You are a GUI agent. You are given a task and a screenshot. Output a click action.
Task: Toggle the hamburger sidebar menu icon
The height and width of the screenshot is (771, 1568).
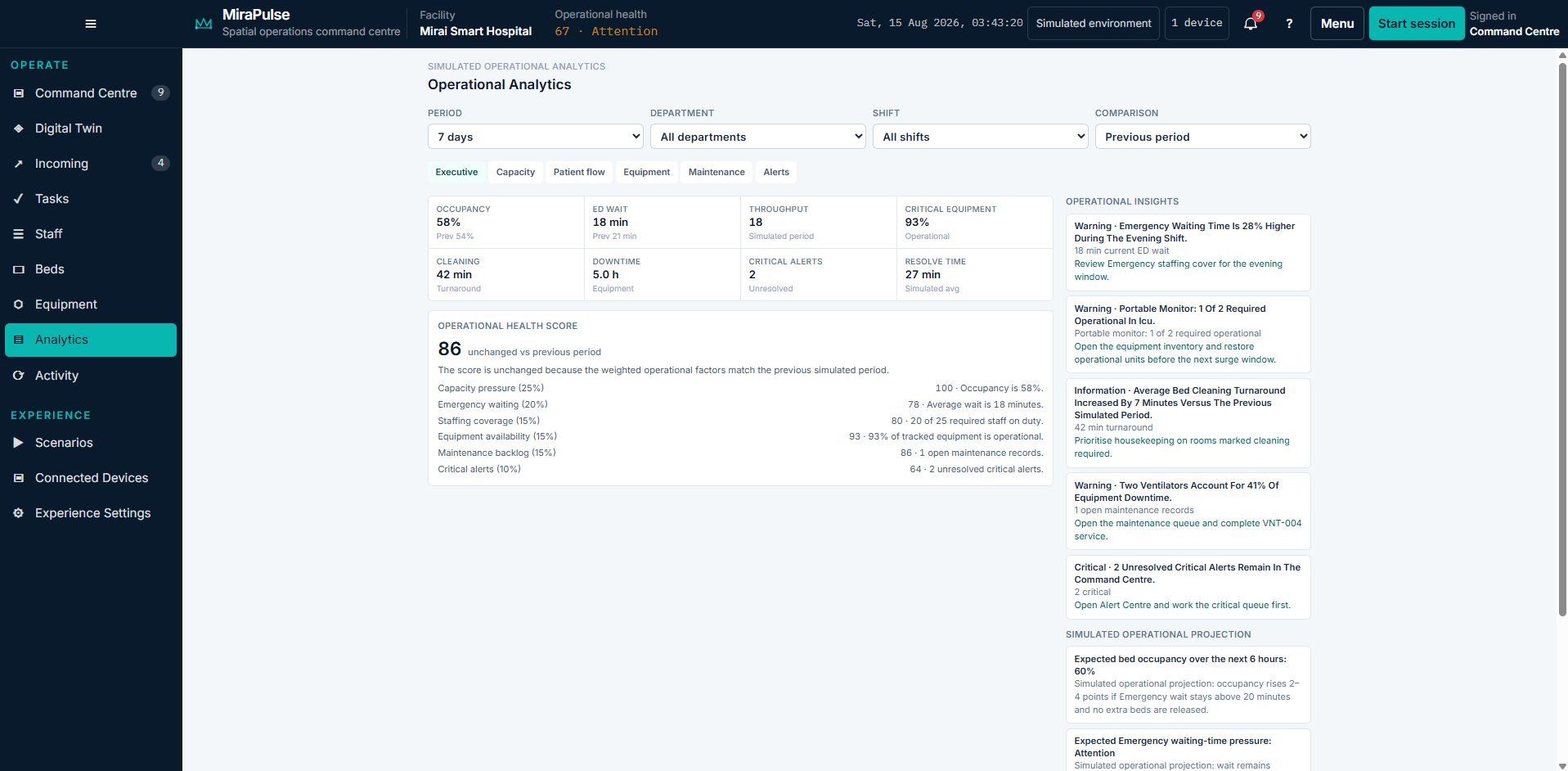coord(91,24)
